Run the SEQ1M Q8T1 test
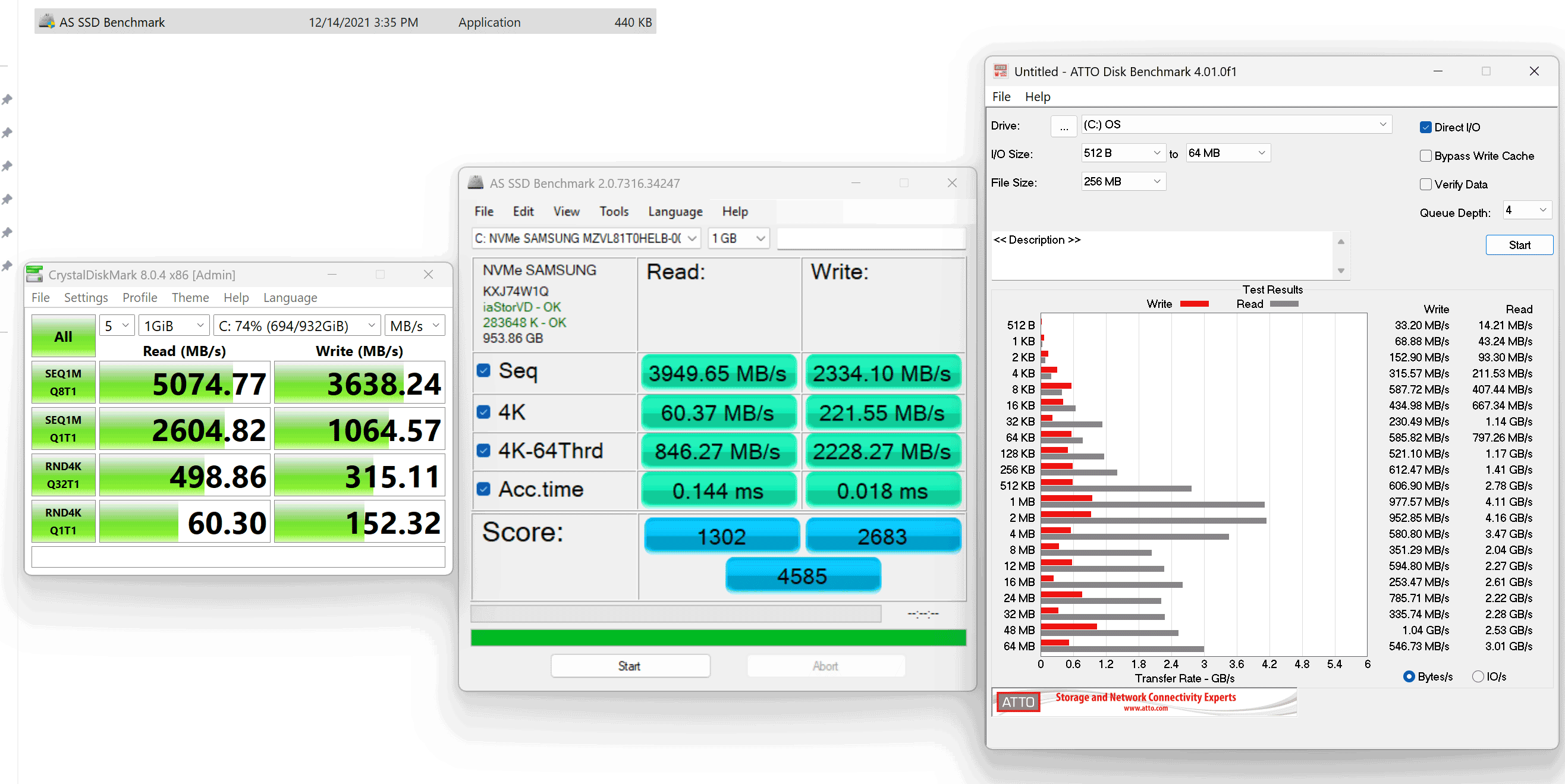 tap(63, 382)
